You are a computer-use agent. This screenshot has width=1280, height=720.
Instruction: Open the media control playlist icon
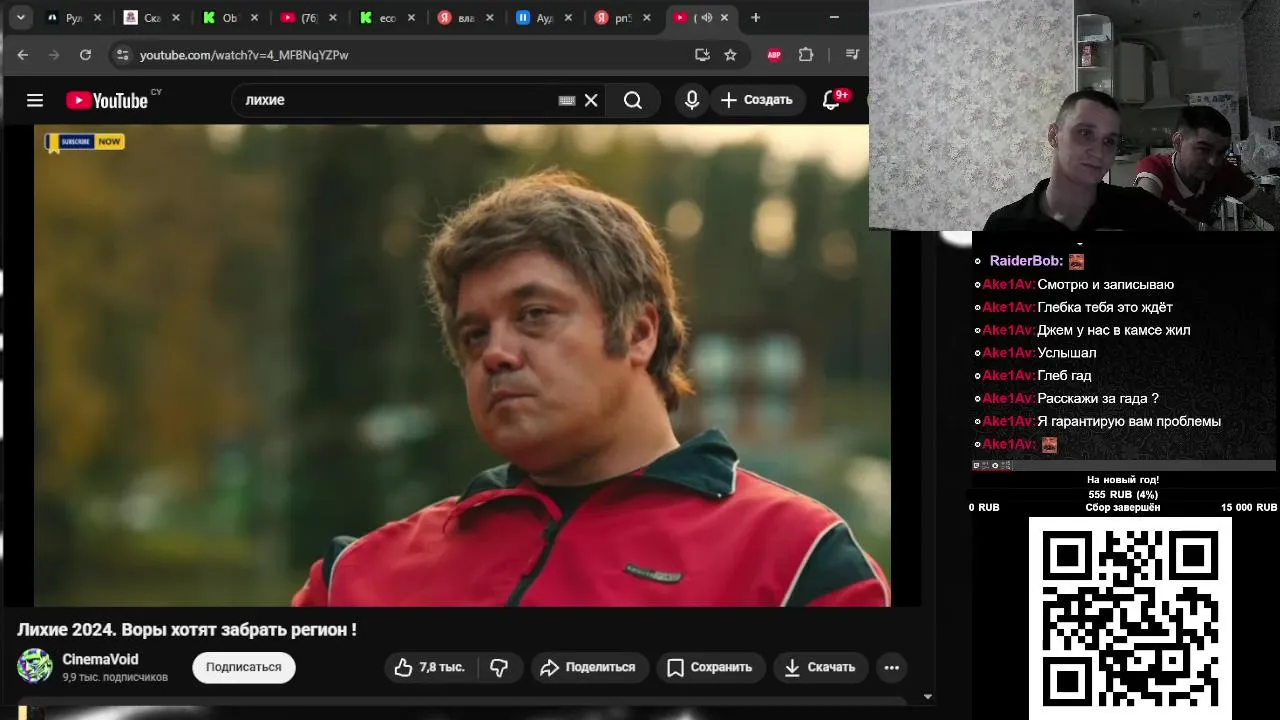tap(852, 55)
